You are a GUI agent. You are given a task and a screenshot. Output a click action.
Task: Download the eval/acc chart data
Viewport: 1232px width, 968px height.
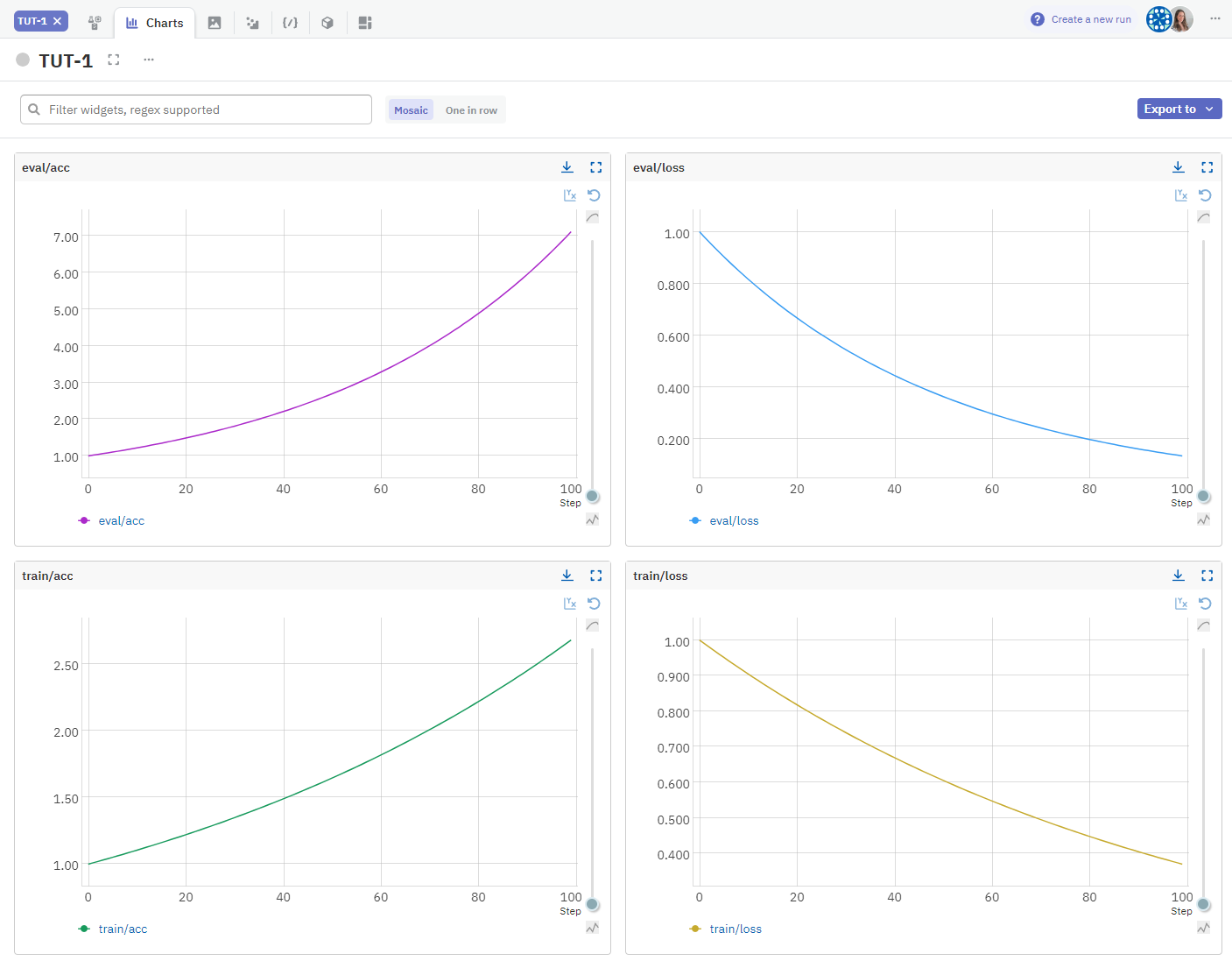tap(567, 166)
